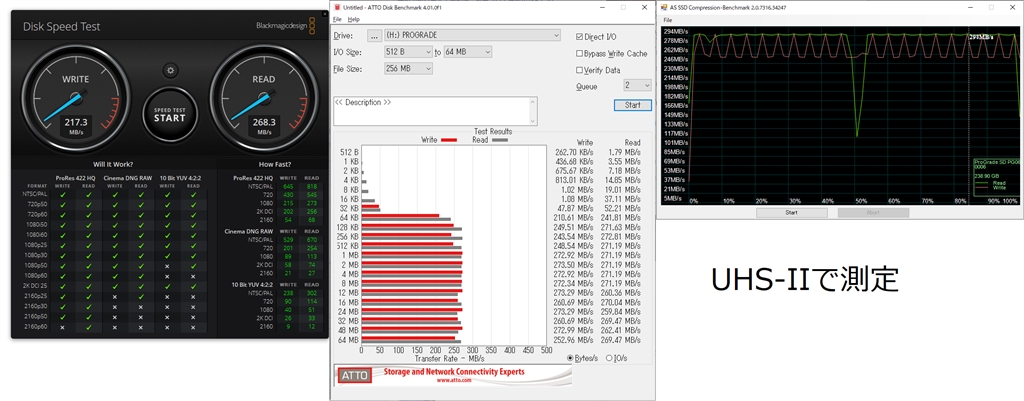Viewport: 1024px width, 401px height.
Task: Open the I/O Size upper limit dropdown 64 MB
Action: [468, 52]
